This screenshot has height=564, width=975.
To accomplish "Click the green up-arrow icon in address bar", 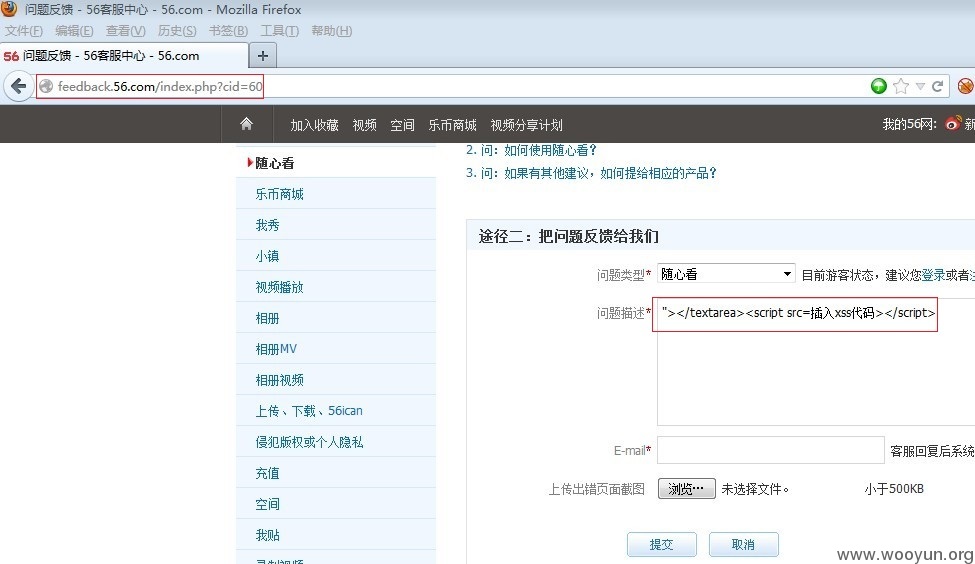I will [x=878, y=86].
